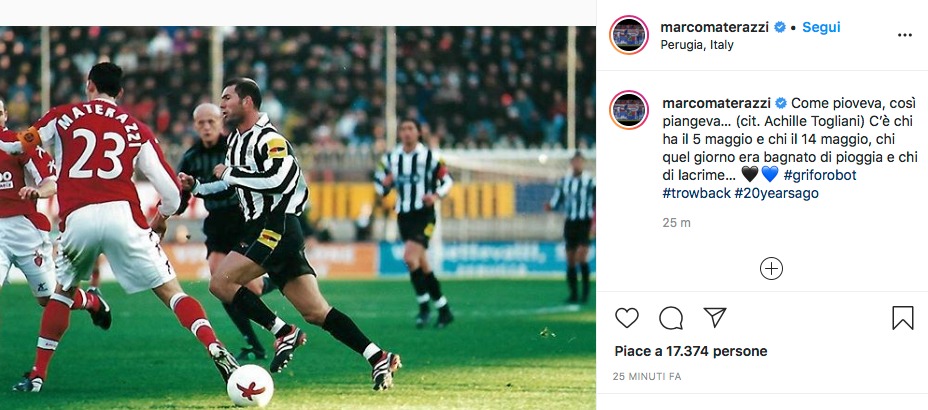Share the post using the paper plane icon
The width and height of the screenshot is (928, 410).
click(714, 318)
